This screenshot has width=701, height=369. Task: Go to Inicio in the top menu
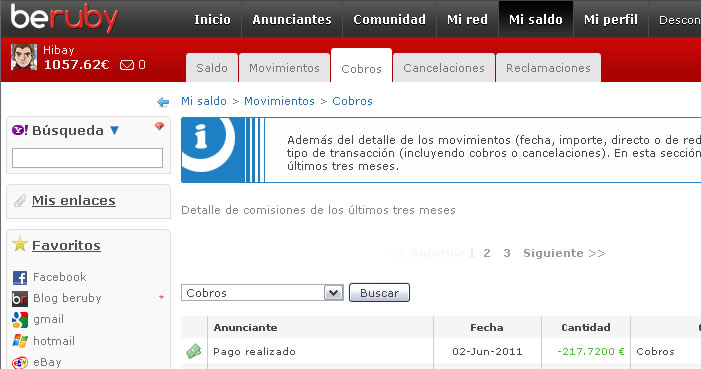pyautogui.click(x=212, y=19)
